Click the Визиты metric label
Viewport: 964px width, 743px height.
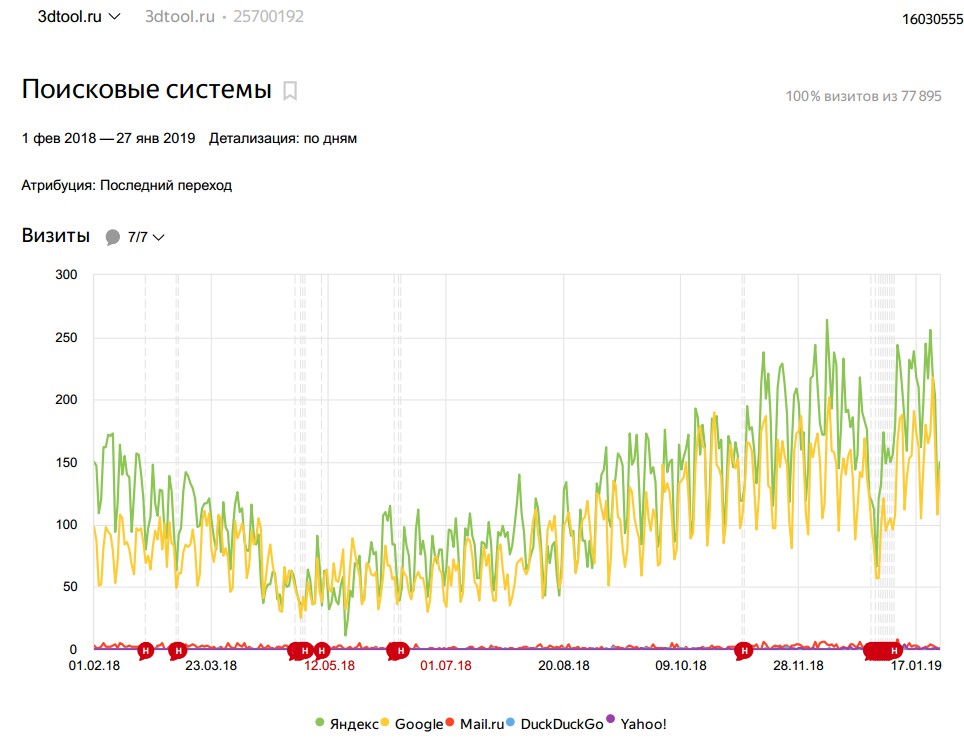tap(56, 235)
